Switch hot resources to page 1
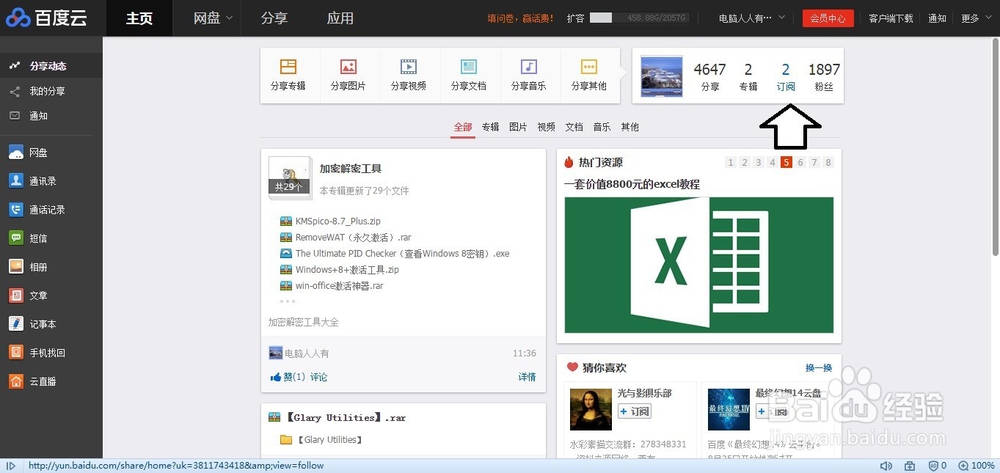The height and width of the screenshot is (473, 1000). point(730,163)
